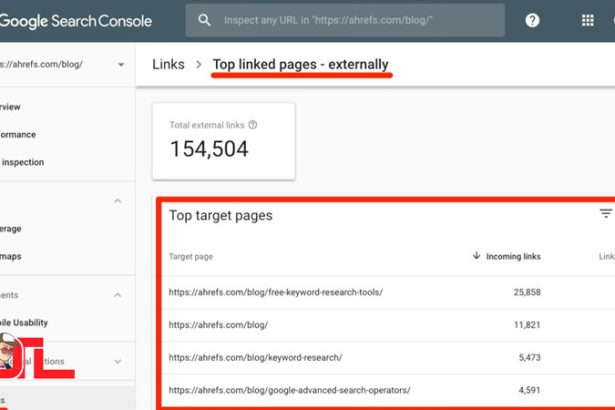Image resolution: width=615 pixels, height=410 pixels.
Task: Click the Links breadcrumb
Action: tap(168, 65)
